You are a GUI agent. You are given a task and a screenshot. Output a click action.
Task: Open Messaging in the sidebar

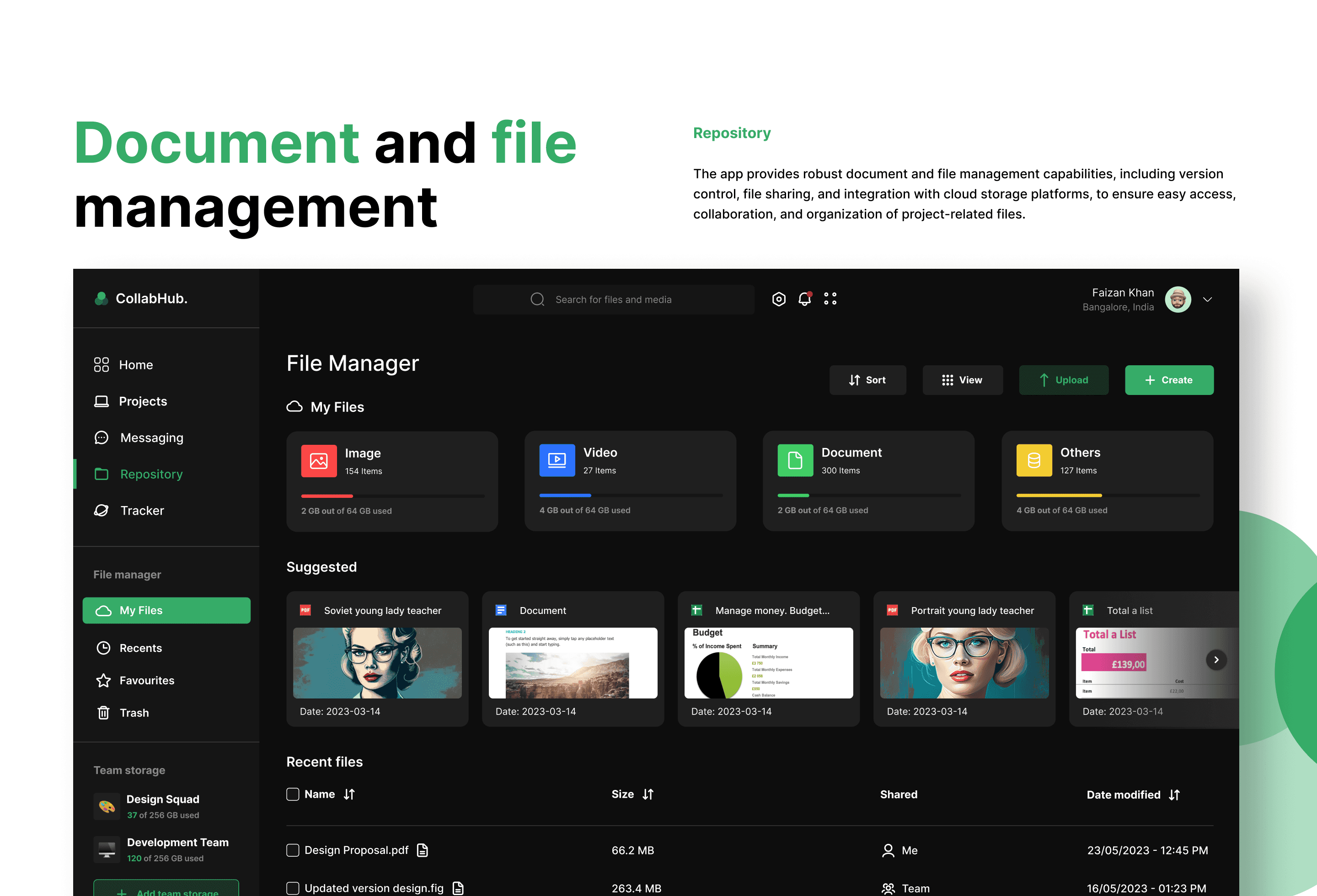151,438
